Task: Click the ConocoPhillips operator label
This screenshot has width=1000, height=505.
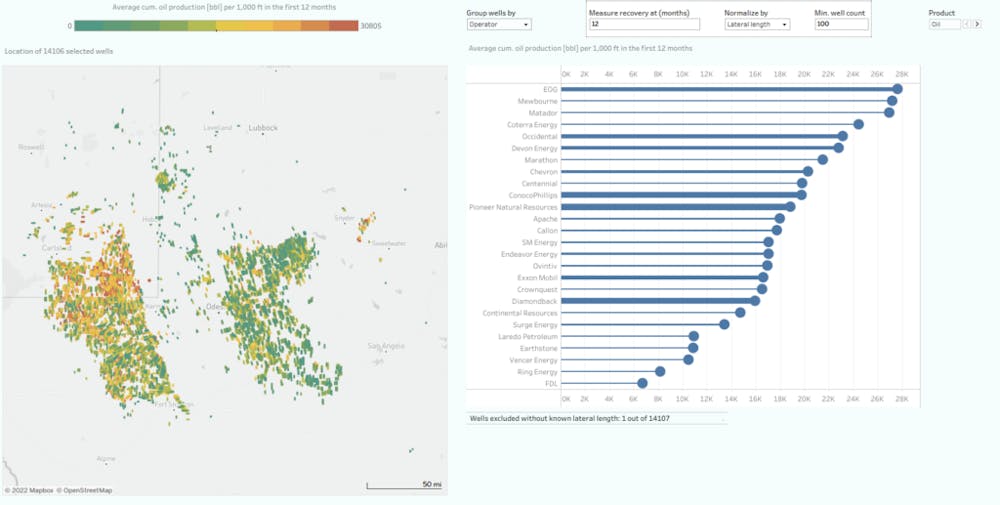Action: (533, 195)
